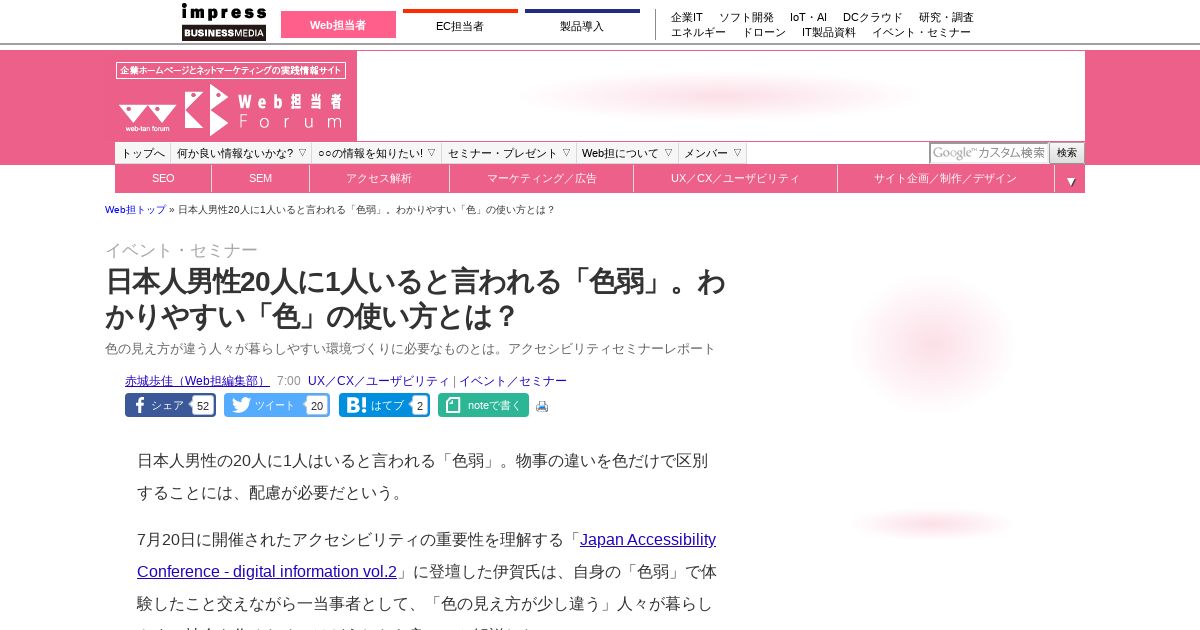Write about the article on note
The width and height of the screenshot is (1200, 630).
pyautogui.click(x=483, y=405)
